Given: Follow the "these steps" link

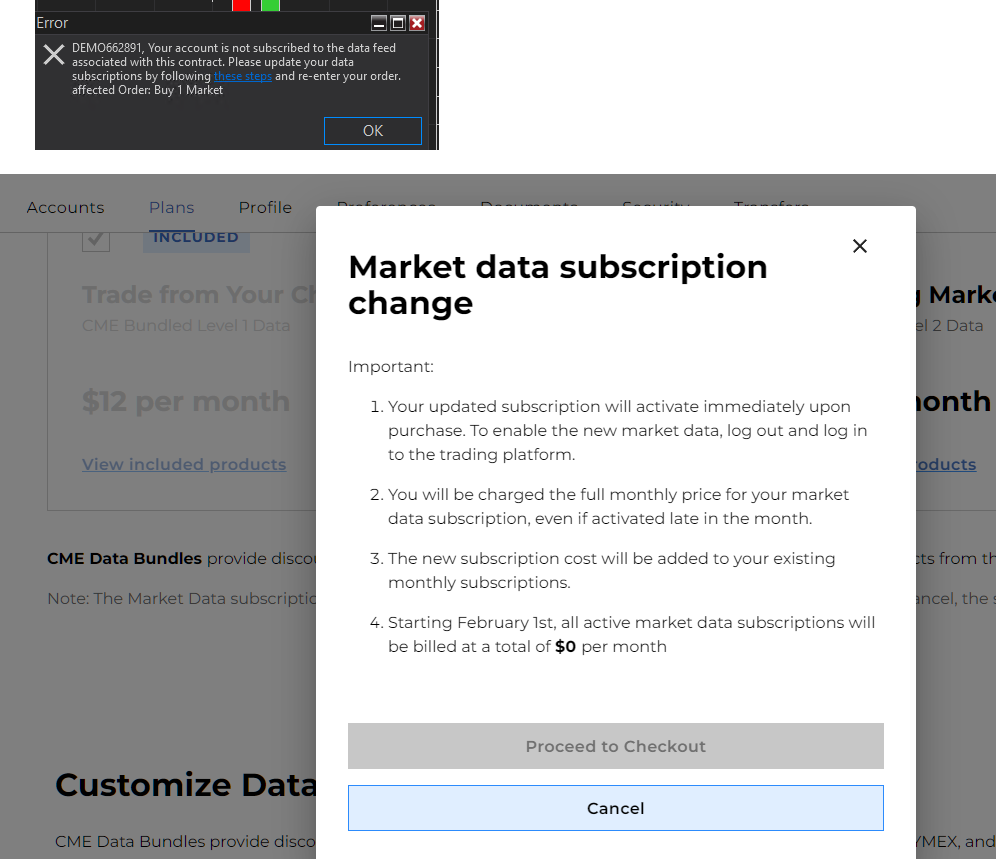Looking at the screenshot, I should tap(242, 76).
